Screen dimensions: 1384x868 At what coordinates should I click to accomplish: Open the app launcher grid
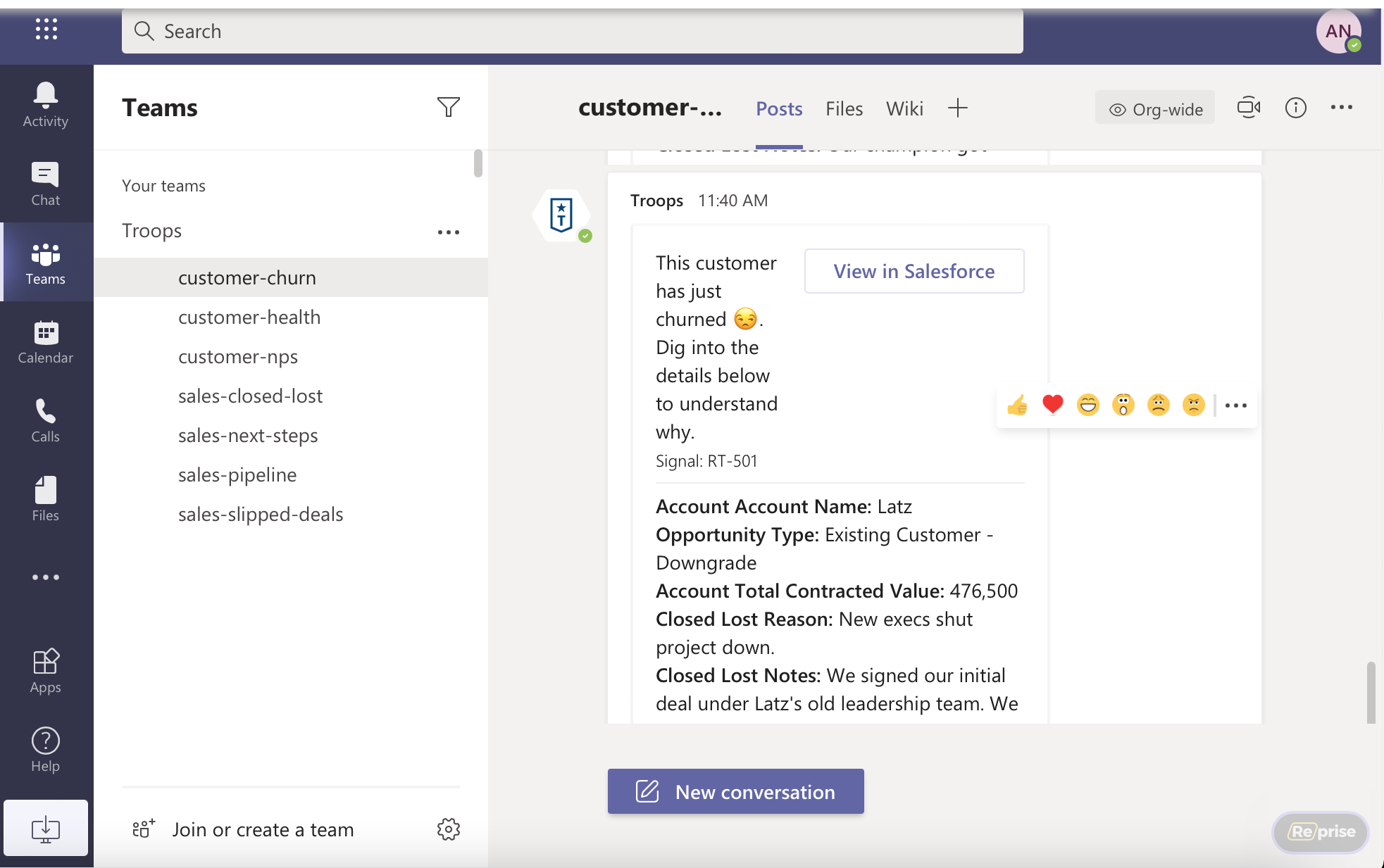[x=46, y=30]
